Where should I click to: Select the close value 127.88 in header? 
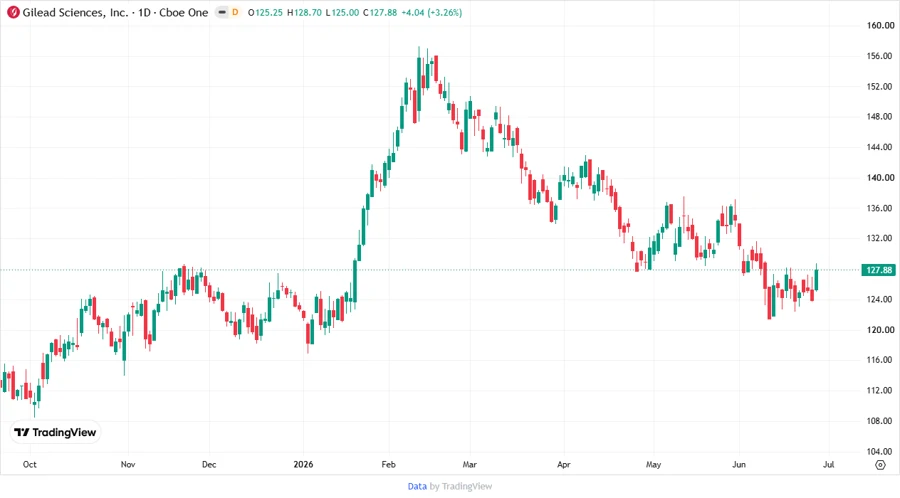[x=383, y=12]
